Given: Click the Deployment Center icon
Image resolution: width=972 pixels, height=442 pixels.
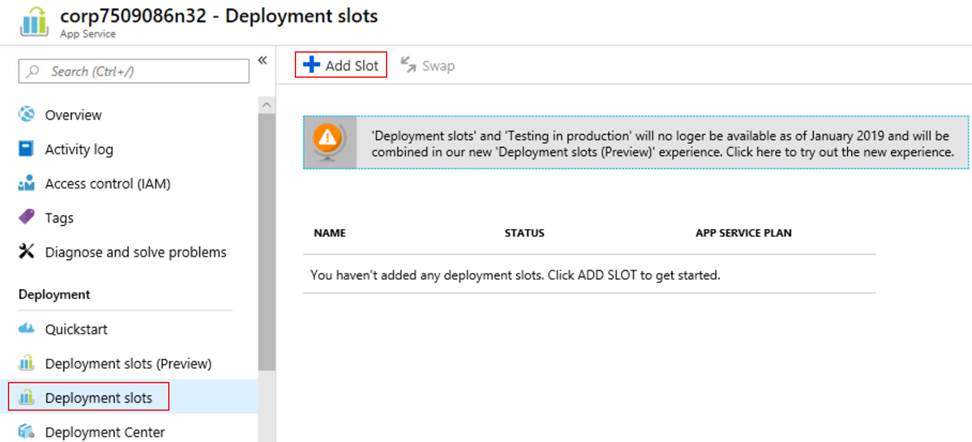Looking at the screenshot, I should (27, 432).
